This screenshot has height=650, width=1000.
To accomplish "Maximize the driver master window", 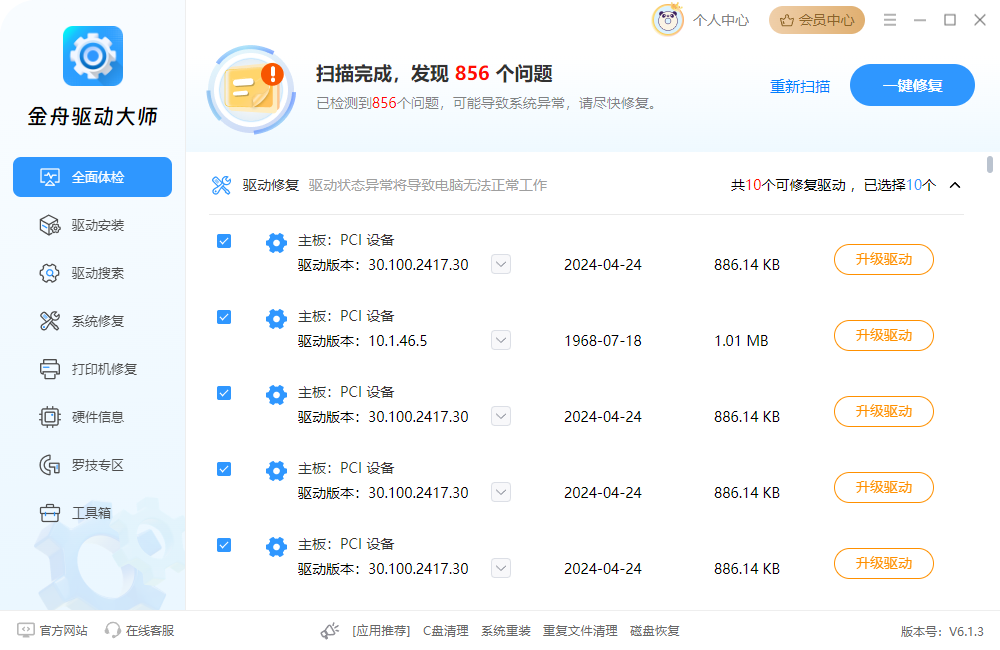I will [950, 20].
